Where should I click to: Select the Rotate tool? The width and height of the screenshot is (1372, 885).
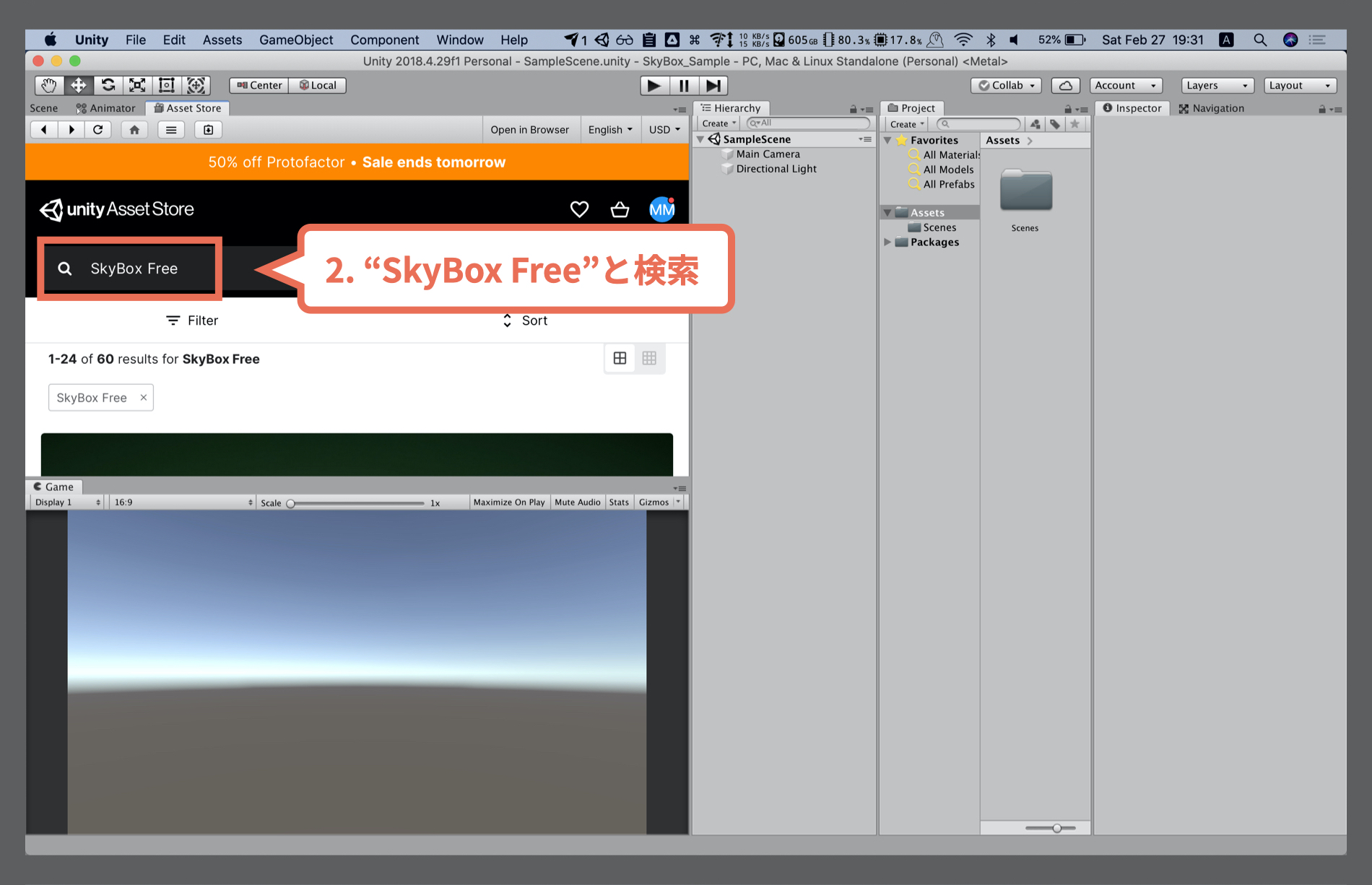108,85
